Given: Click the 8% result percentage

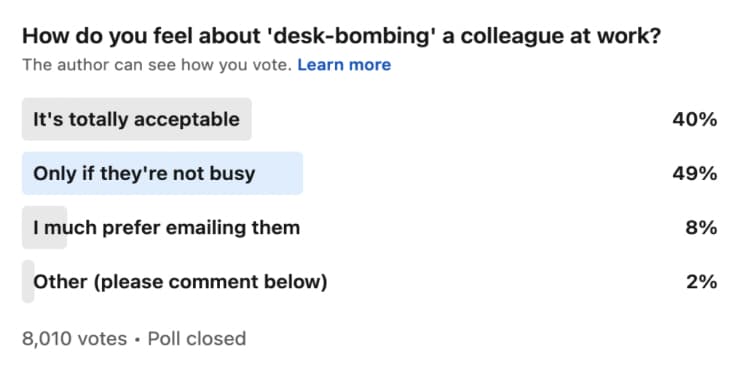Looking at the screenshot, I should (x=701, y=228).
